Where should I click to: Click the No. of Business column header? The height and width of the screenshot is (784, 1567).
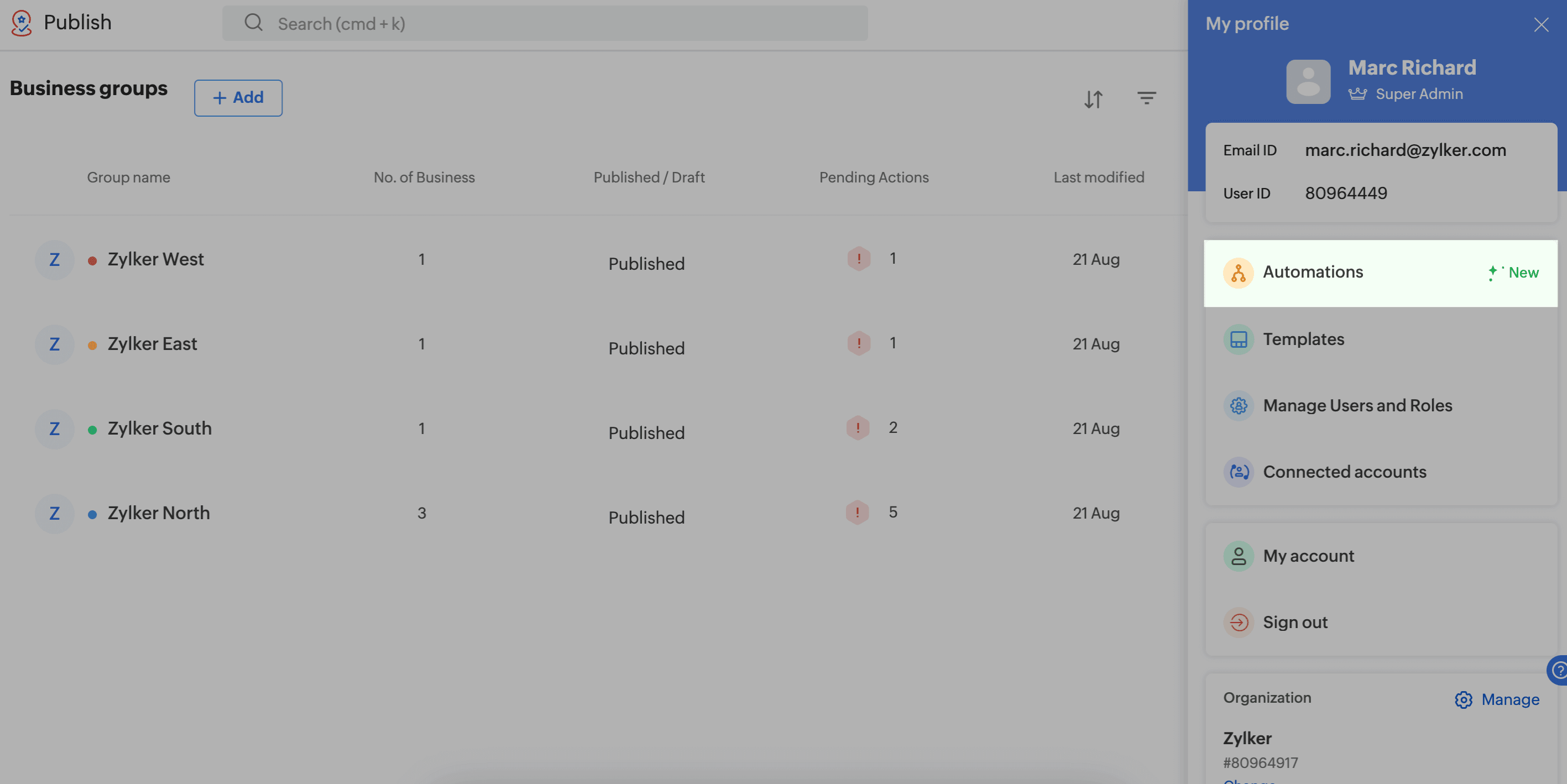424,177
